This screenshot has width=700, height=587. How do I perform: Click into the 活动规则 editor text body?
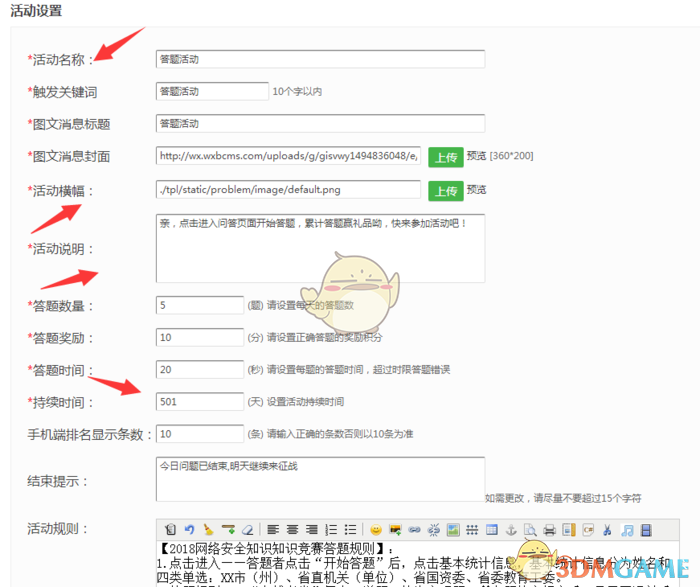(x=417, y=563)
